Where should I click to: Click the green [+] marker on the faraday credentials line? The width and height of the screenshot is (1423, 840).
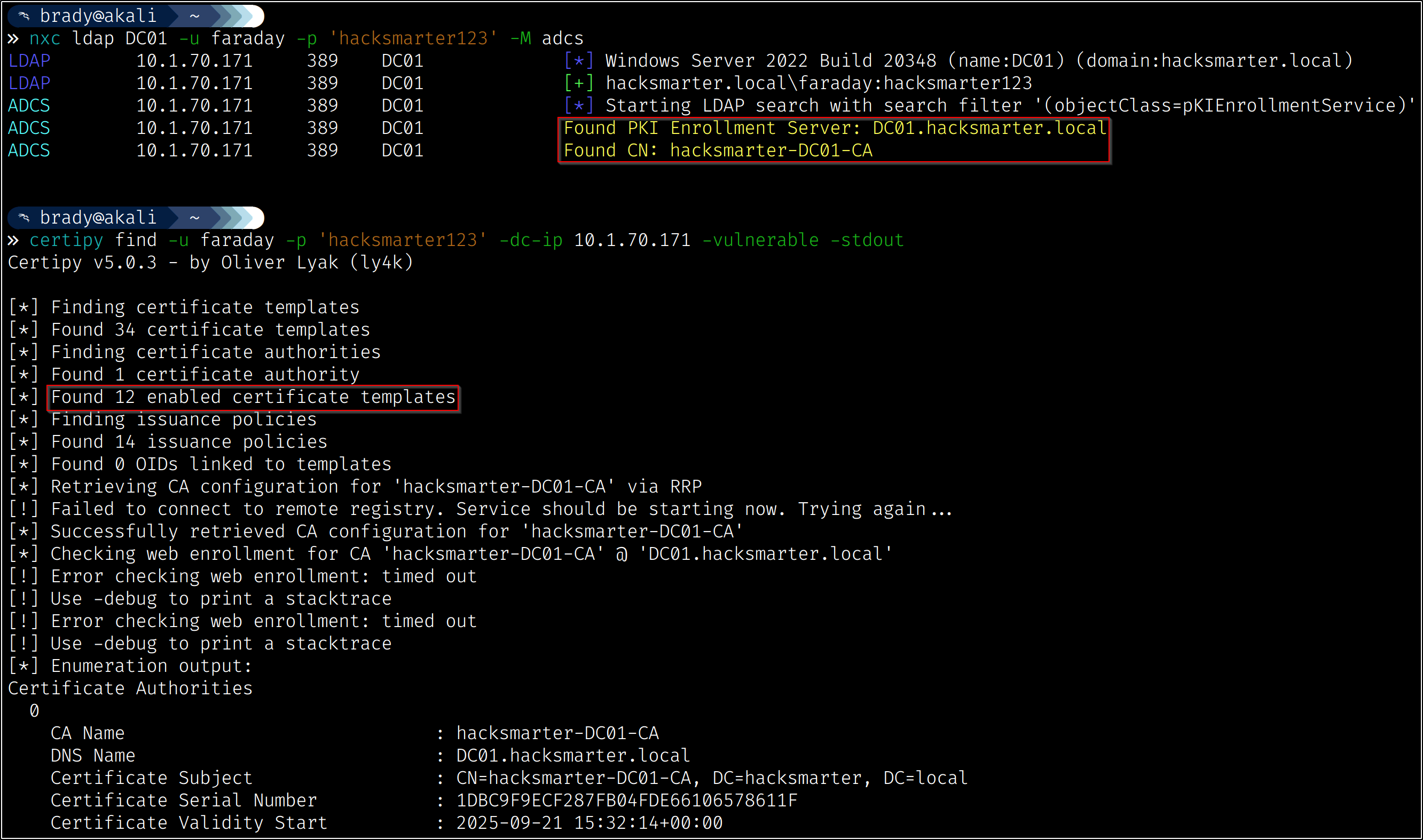click(x=579, y=83)
